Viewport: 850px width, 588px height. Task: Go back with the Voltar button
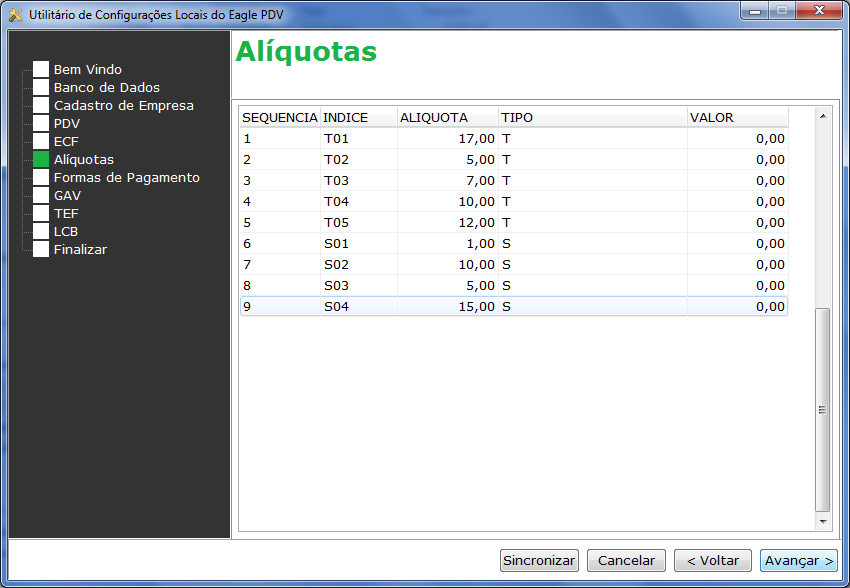(x=713, y=560)
